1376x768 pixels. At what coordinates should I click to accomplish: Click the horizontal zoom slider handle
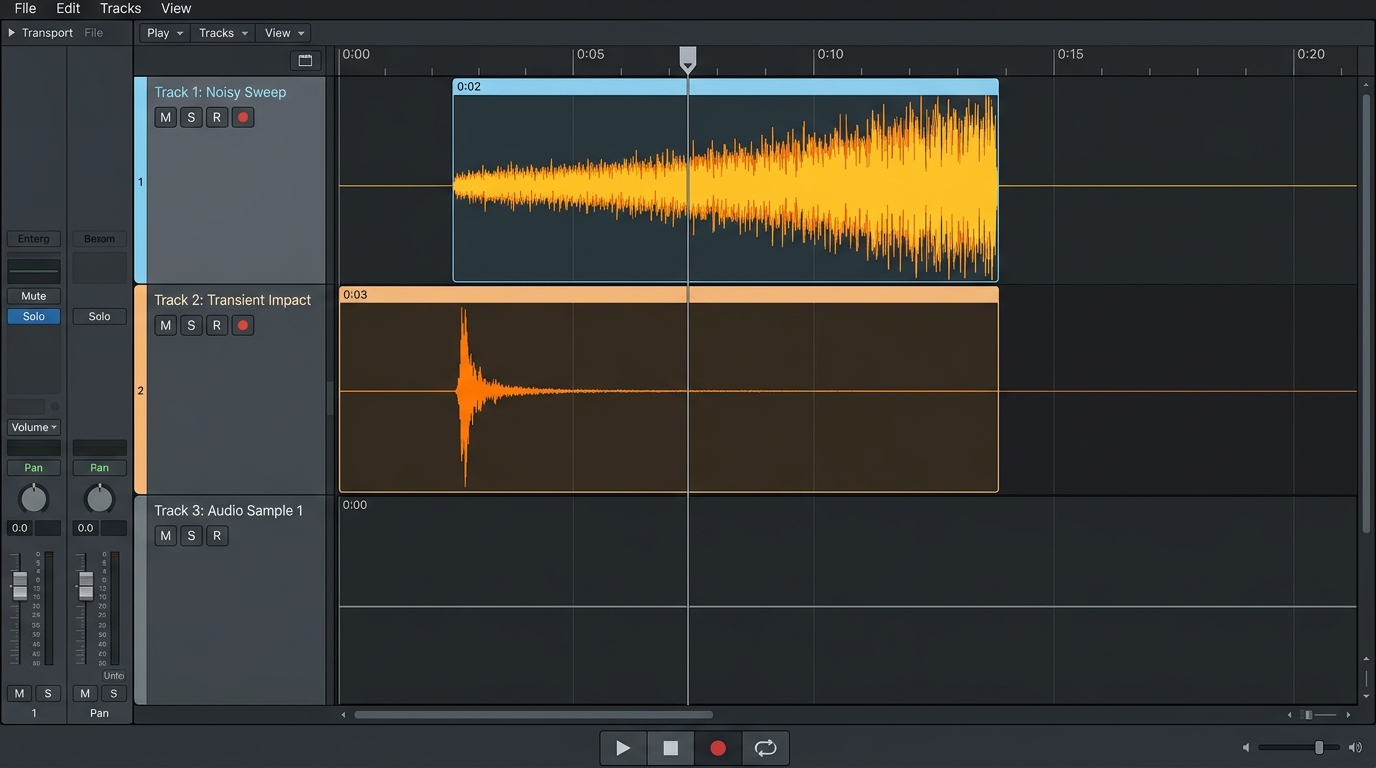(1308, 715)
